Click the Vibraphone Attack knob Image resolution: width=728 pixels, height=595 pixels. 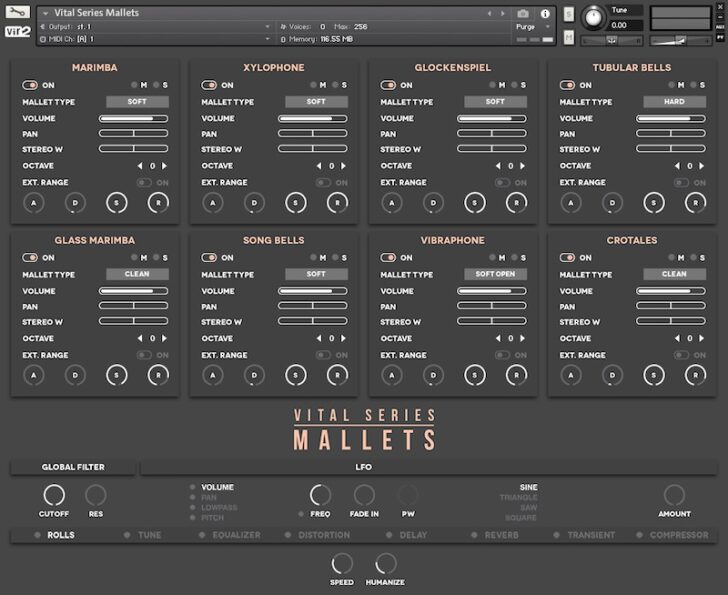tap(392, 375)
